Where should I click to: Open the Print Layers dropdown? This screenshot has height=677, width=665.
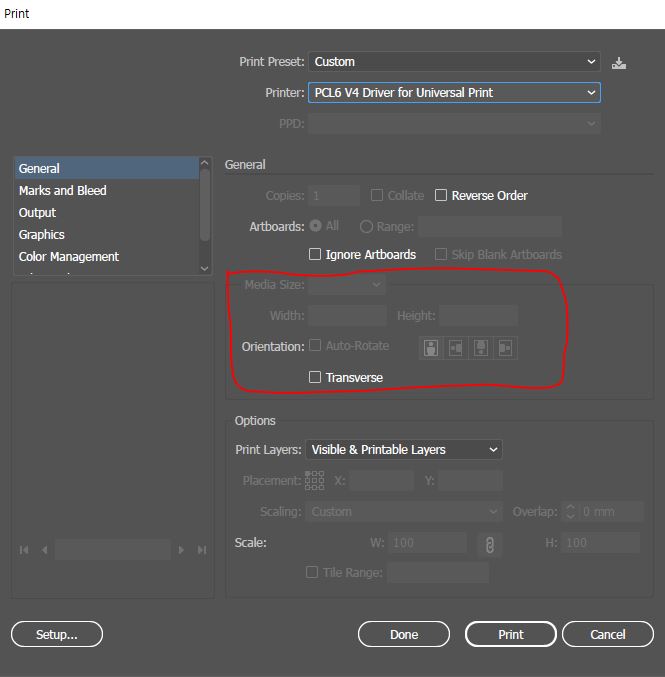click(x=404, y=449)
